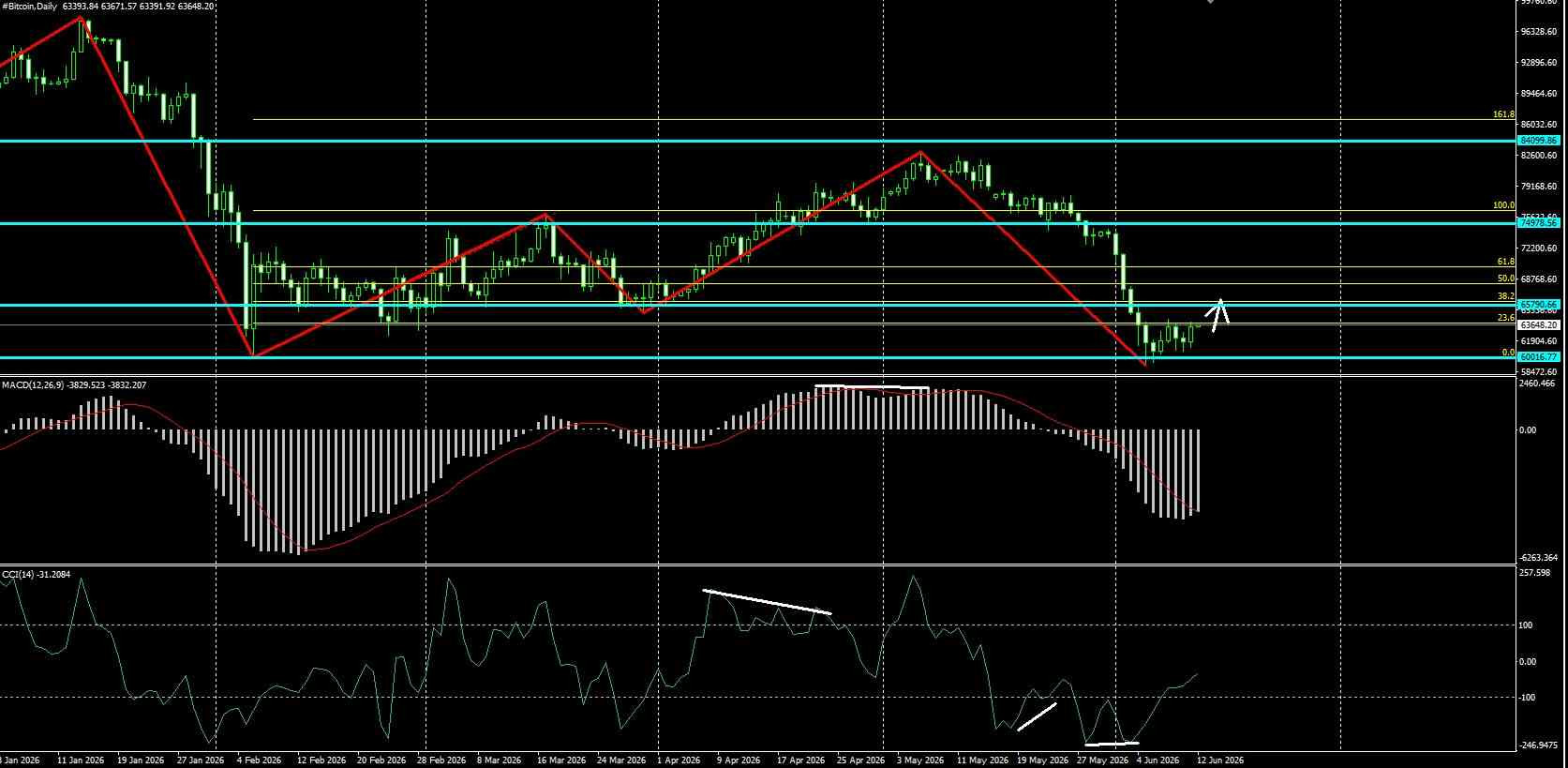Click the 4 Jun 2026 date label
This screenshot has width=1568, height=768.
point(1158,760)
